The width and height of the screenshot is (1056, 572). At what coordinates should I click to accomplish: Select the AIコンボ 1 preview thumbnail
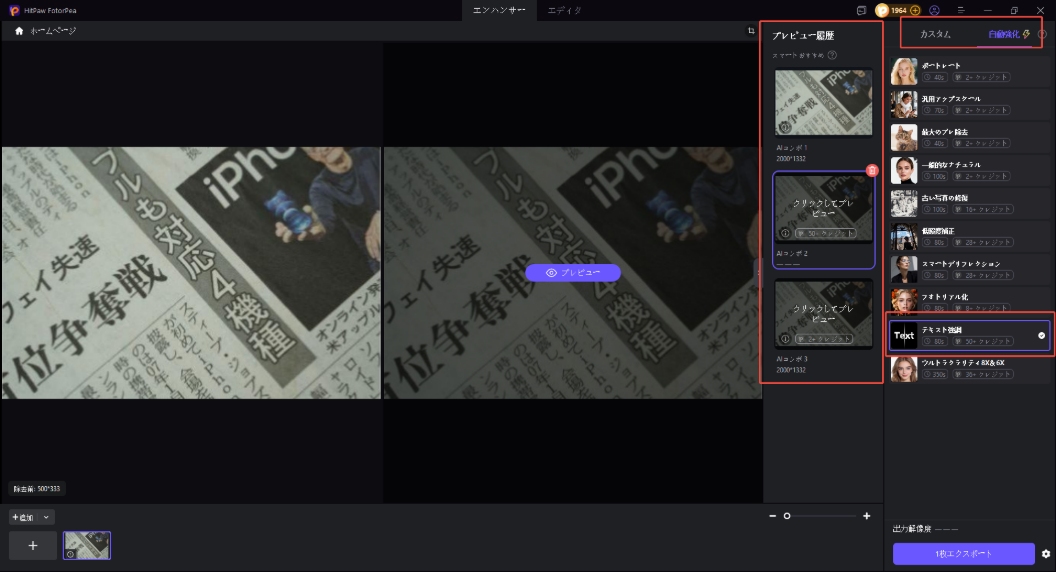pyautogui.click(x=823, y=102)
